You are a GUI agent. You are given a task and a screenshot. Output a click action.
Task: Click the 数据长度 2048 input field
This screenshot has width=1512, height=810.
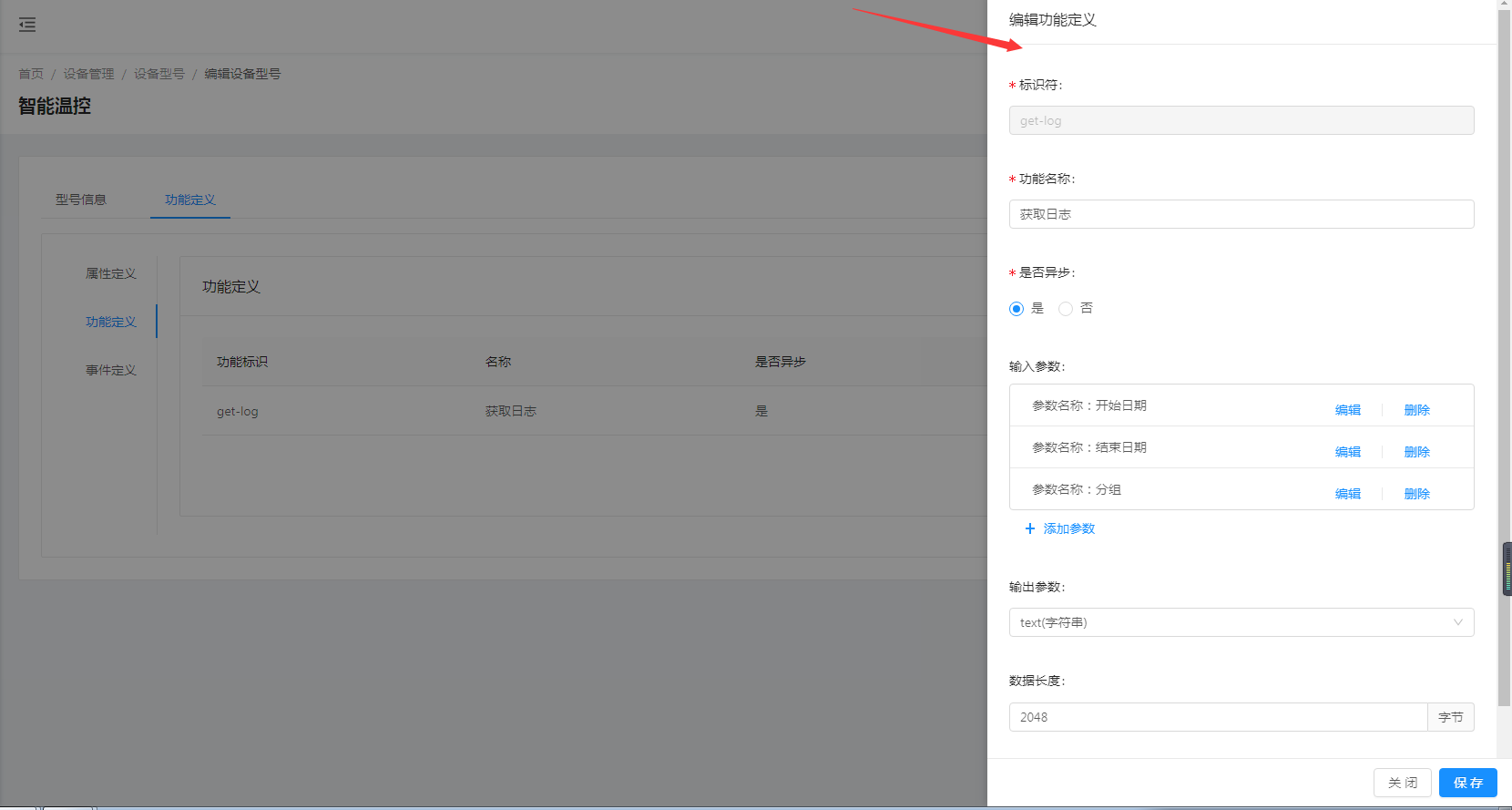pyautogui.click(x=1218, y=717)
